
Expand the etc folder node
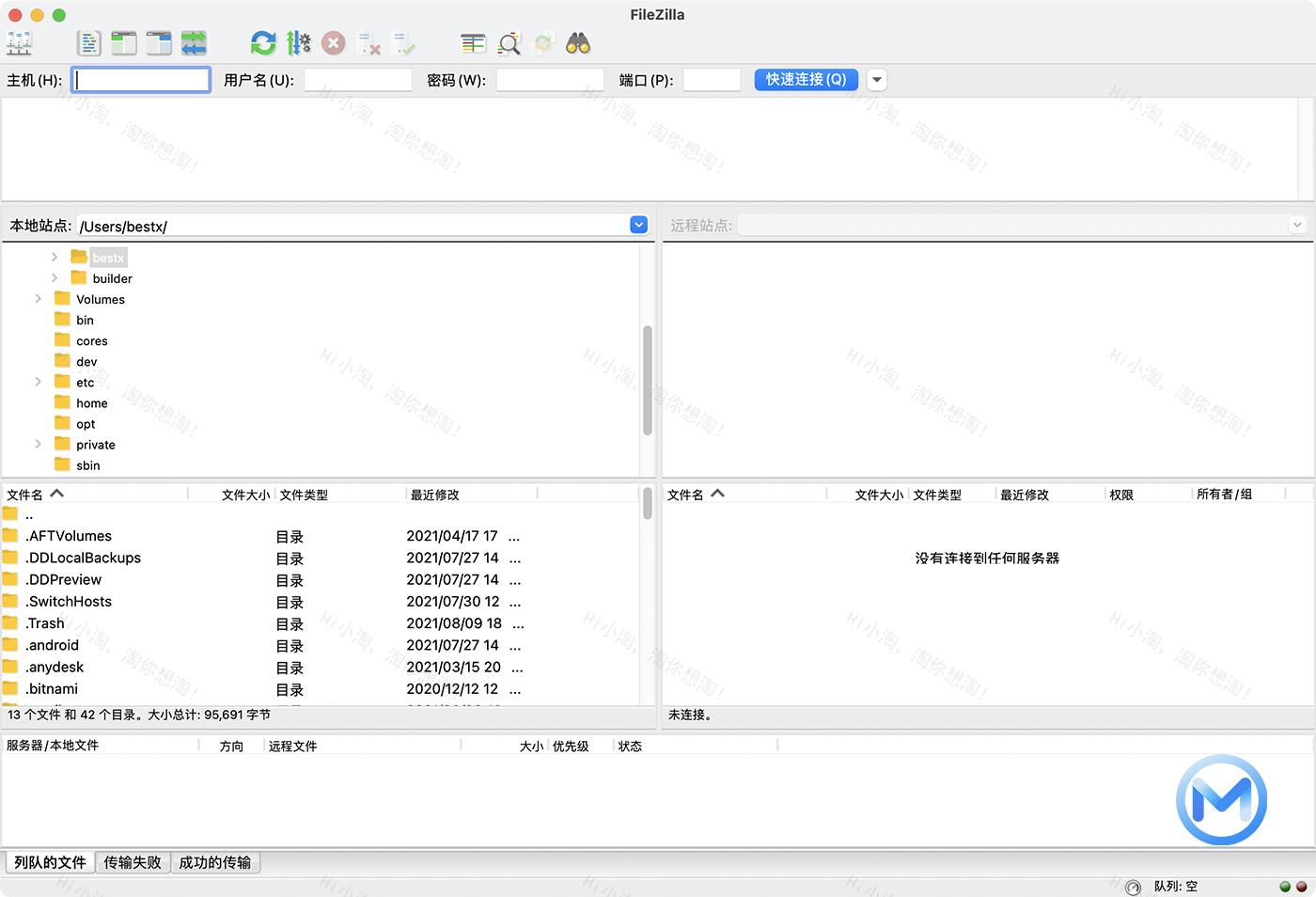(x=38, y=382)
